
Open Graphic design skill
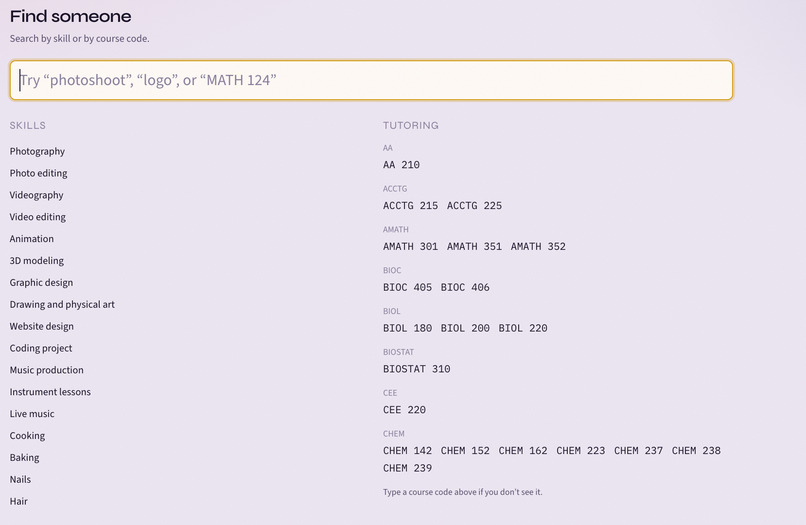pyautogui.click(x=41, y=282)
